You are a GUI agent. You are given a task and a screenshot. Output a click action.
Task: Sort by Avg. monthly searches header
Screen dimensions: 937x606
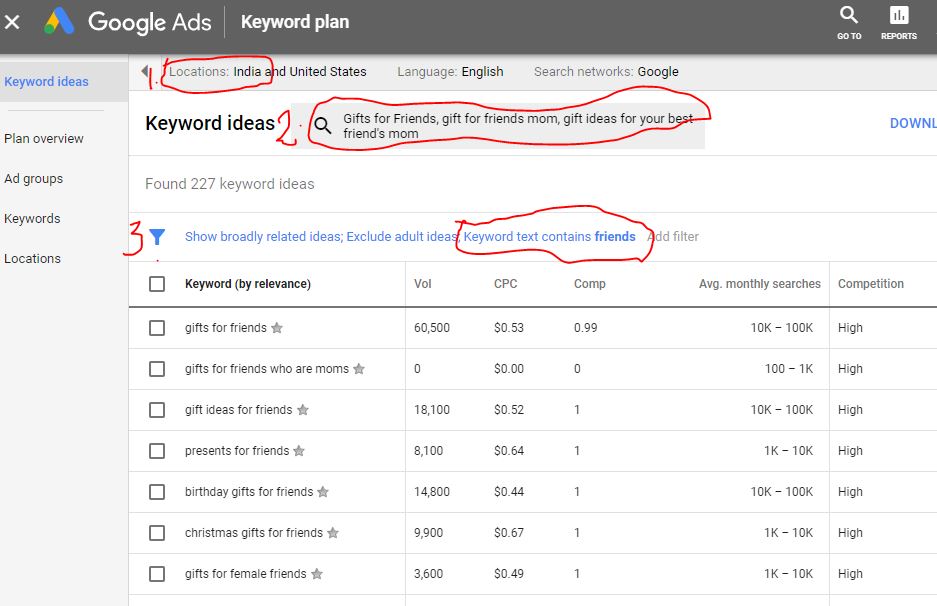pyautogui.click(x=760, y=284)
